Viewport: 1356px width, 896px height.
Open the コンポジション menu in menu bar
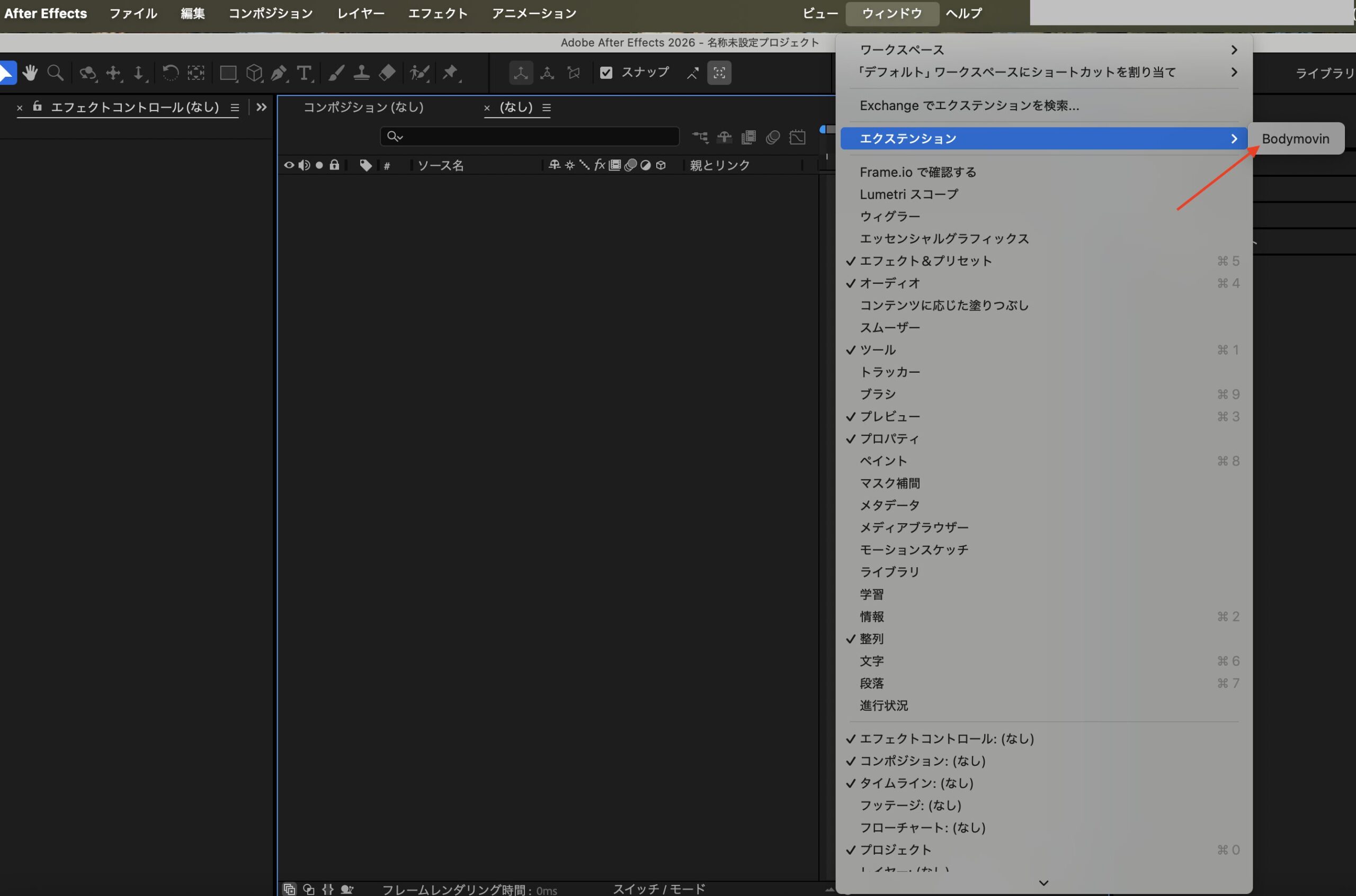coord(270,13)
